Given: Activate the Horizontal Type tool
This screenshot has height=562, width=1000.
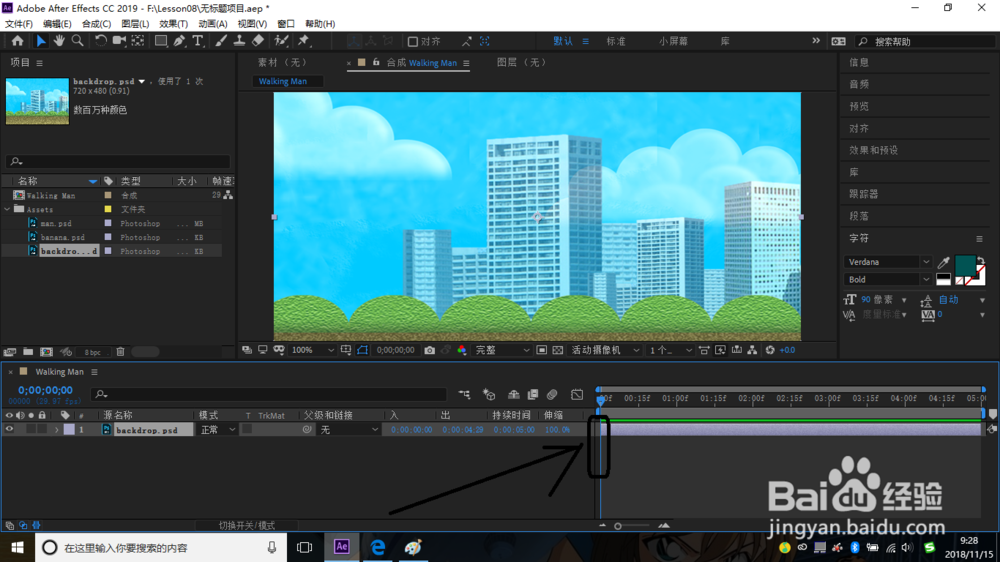Looking at the screenshot, I should point(198,41).
